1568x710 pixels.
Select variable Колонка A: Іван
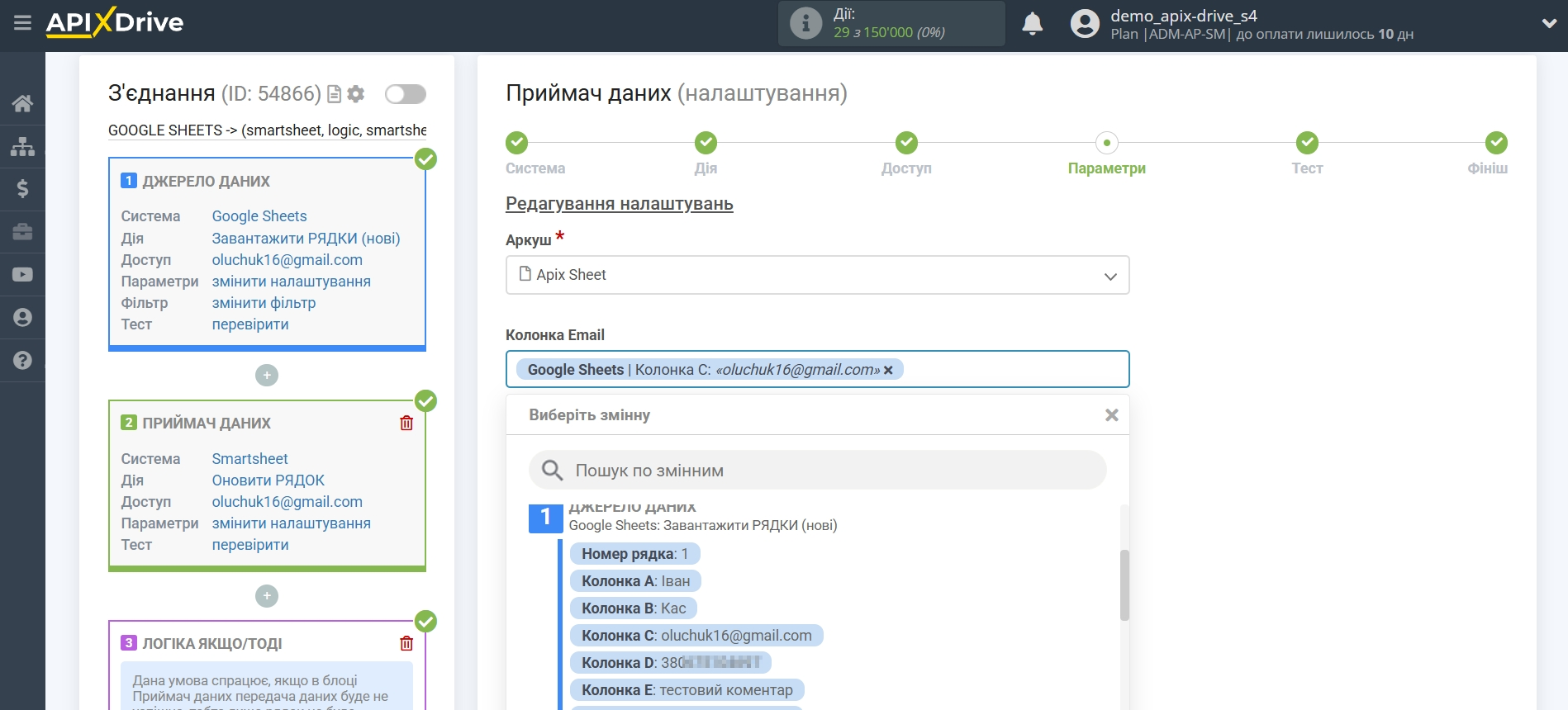pyautogui.click(x=635, y=581)
